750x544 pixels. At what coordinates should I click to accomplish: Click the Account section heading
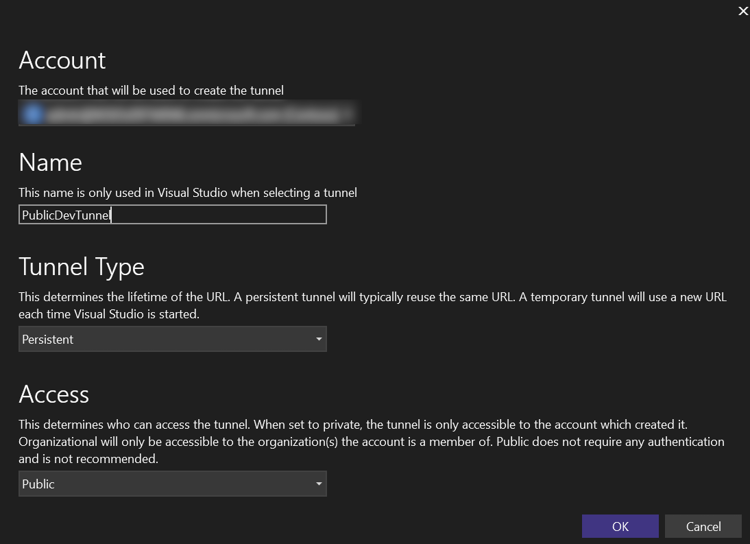(62, 60)
